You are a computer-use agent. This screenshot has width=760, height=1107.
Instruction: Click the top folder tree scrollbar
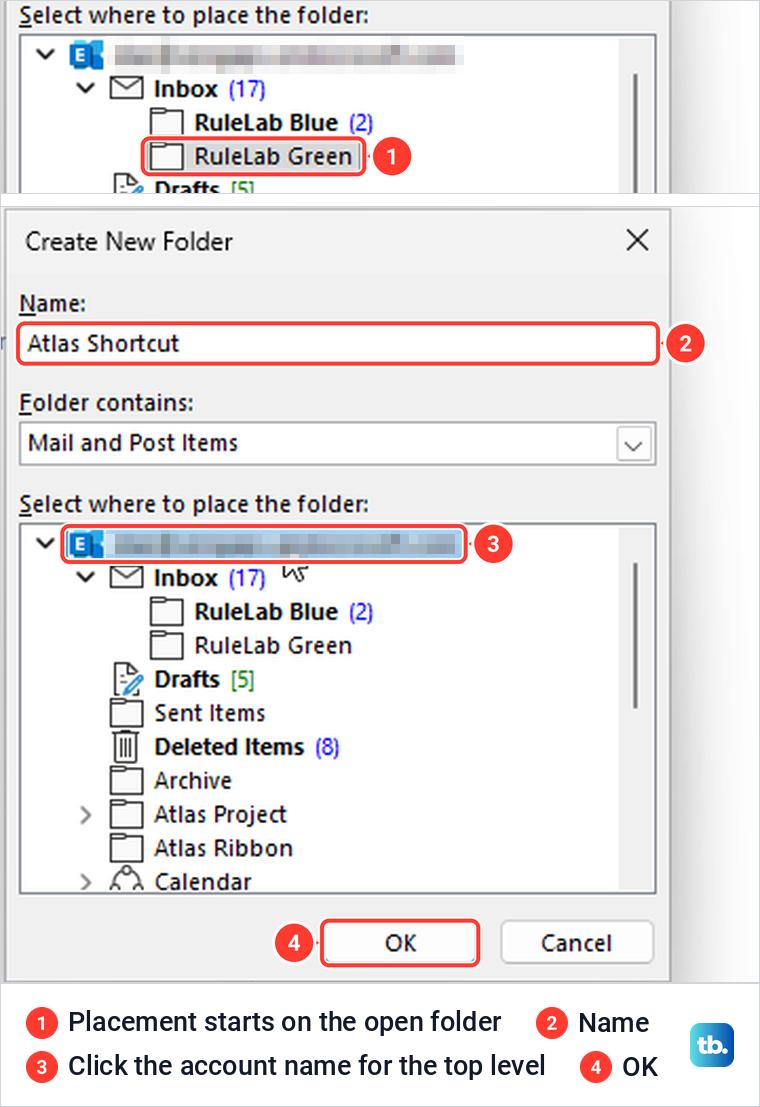635,133
